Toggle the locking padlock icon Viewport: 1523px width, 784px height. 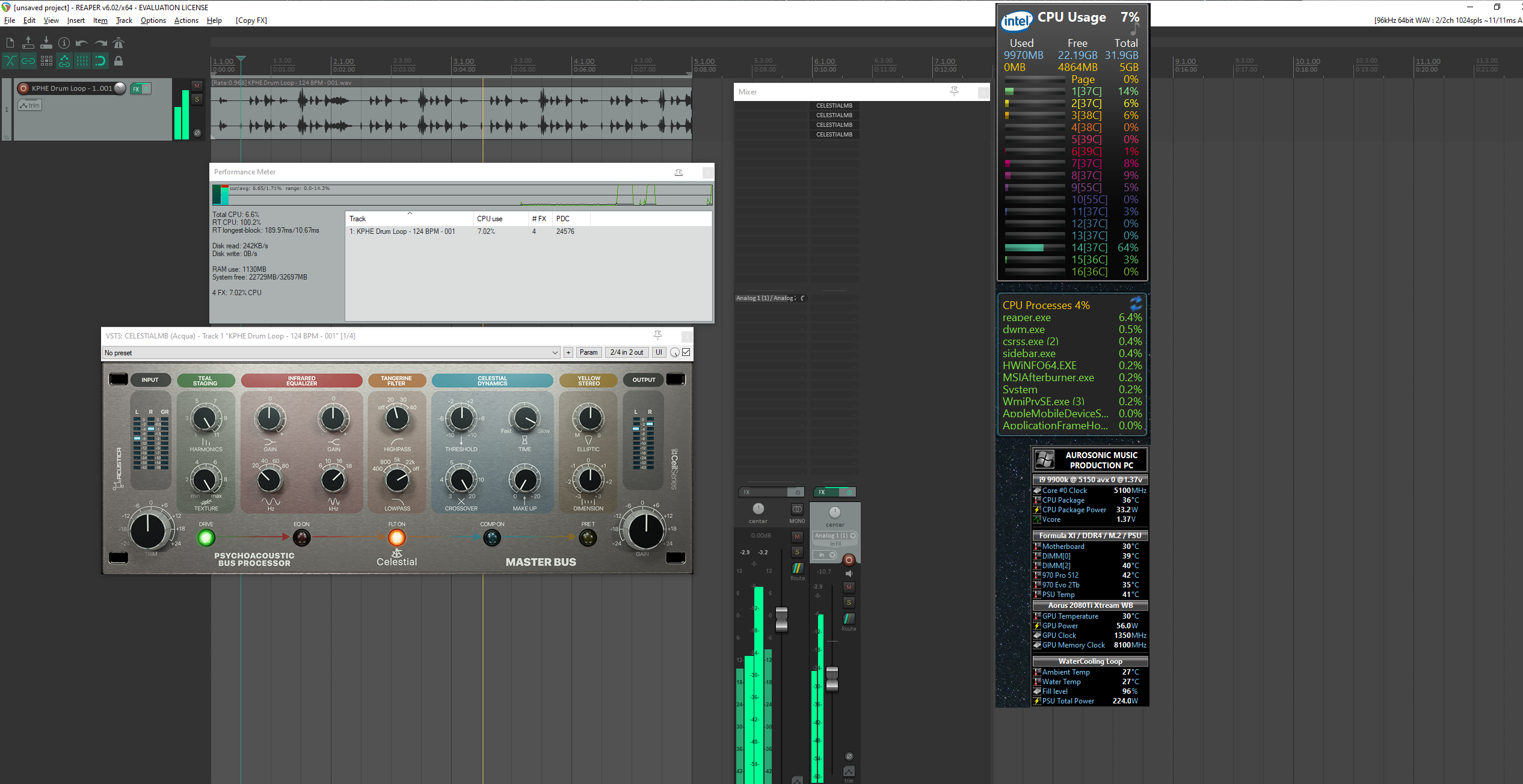tap(118, 61)
